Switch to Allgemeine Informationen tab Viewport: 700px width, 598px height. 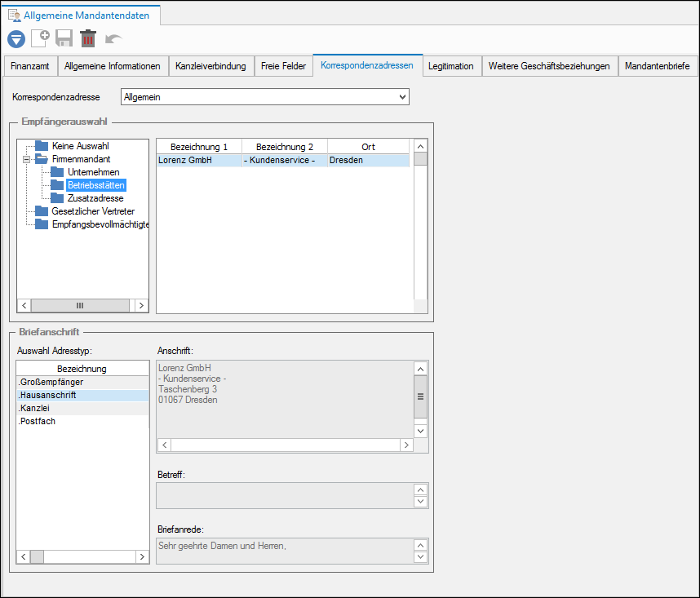point(112,66)
